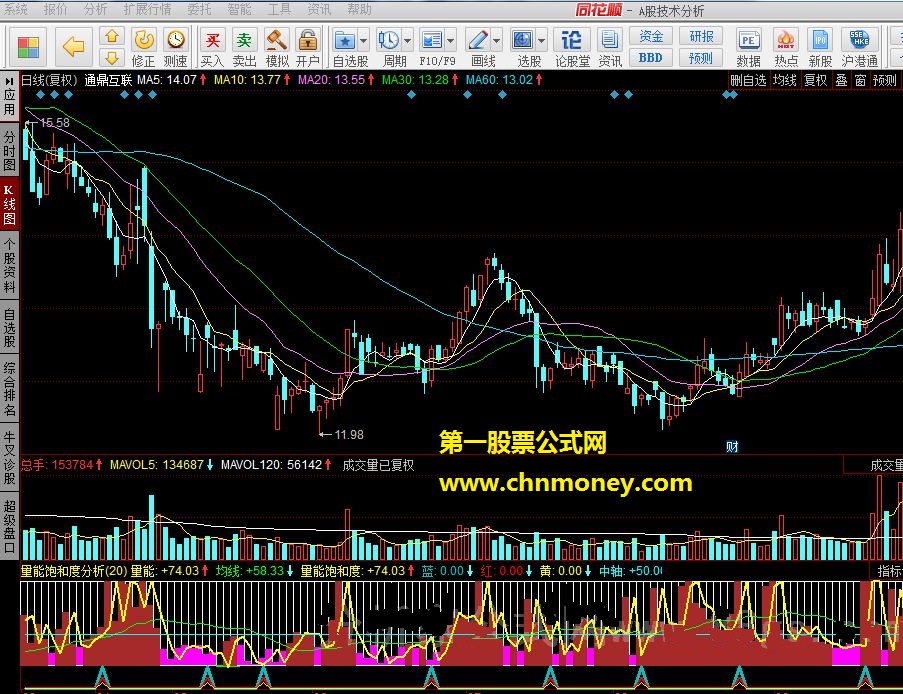Expand the 画线 drawing dropdown arrow
The width and height of the screenshot is (903, 694).
(x=496, y=40)
